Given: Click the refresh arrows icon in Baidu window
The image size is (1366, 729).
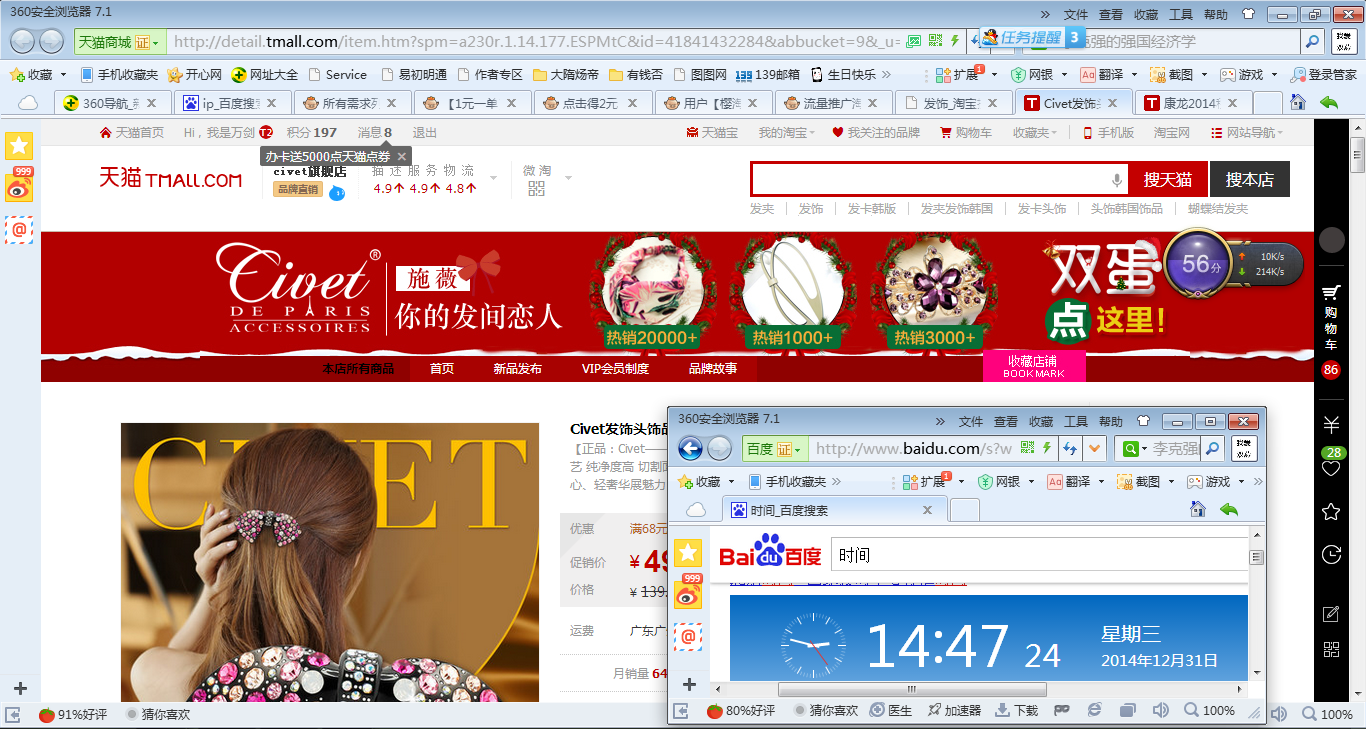Looking at the screenshot, I should coord(1070,448).
